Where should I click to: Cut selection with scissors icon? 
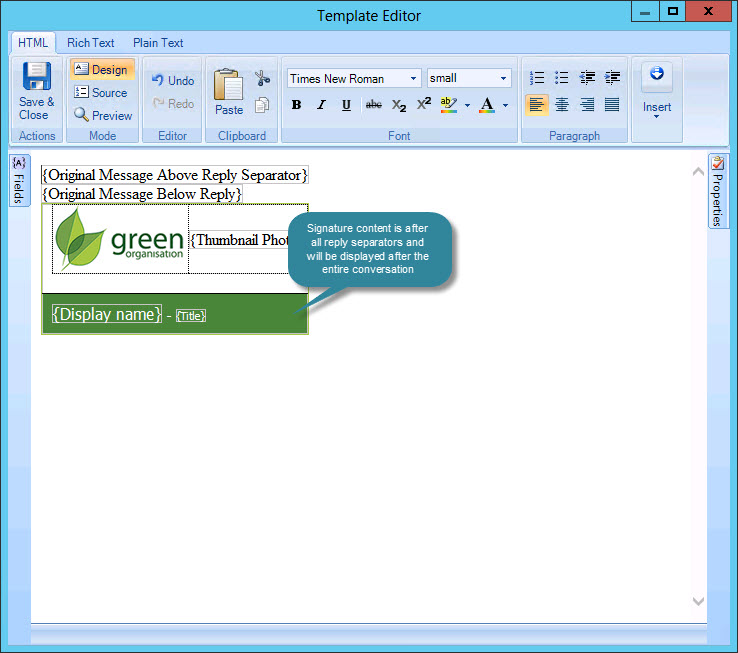(x=262, y=78)
